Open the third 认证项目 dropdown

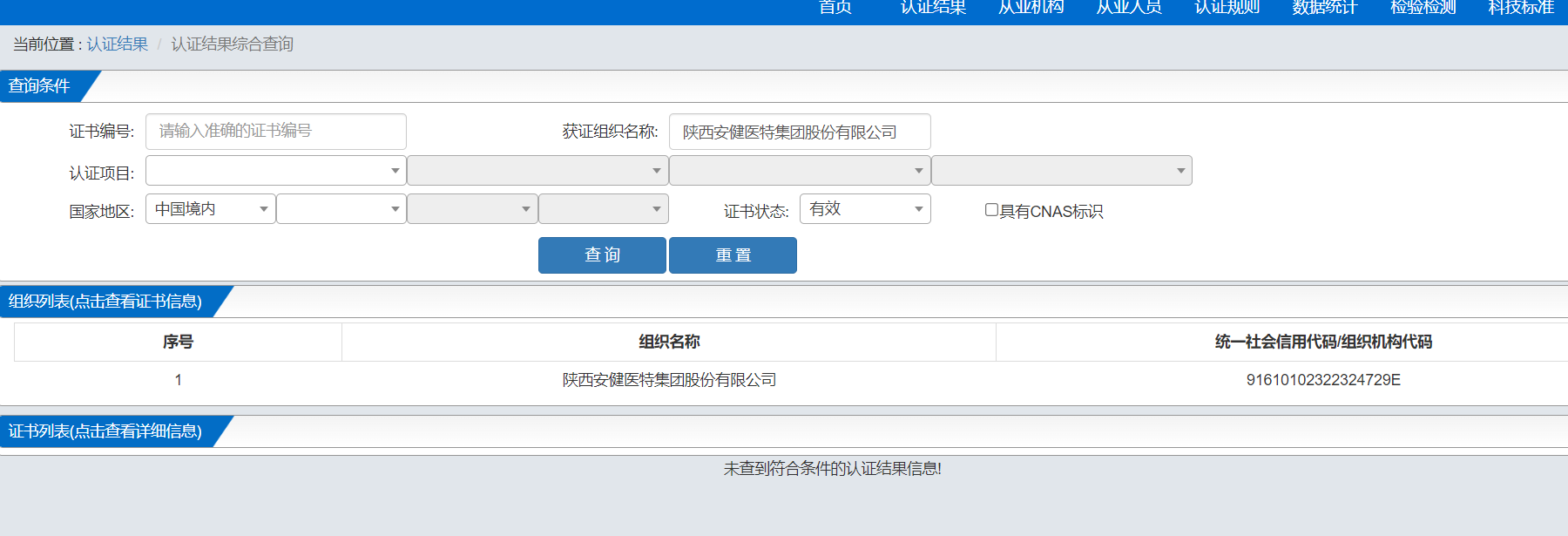pos(800,171)
